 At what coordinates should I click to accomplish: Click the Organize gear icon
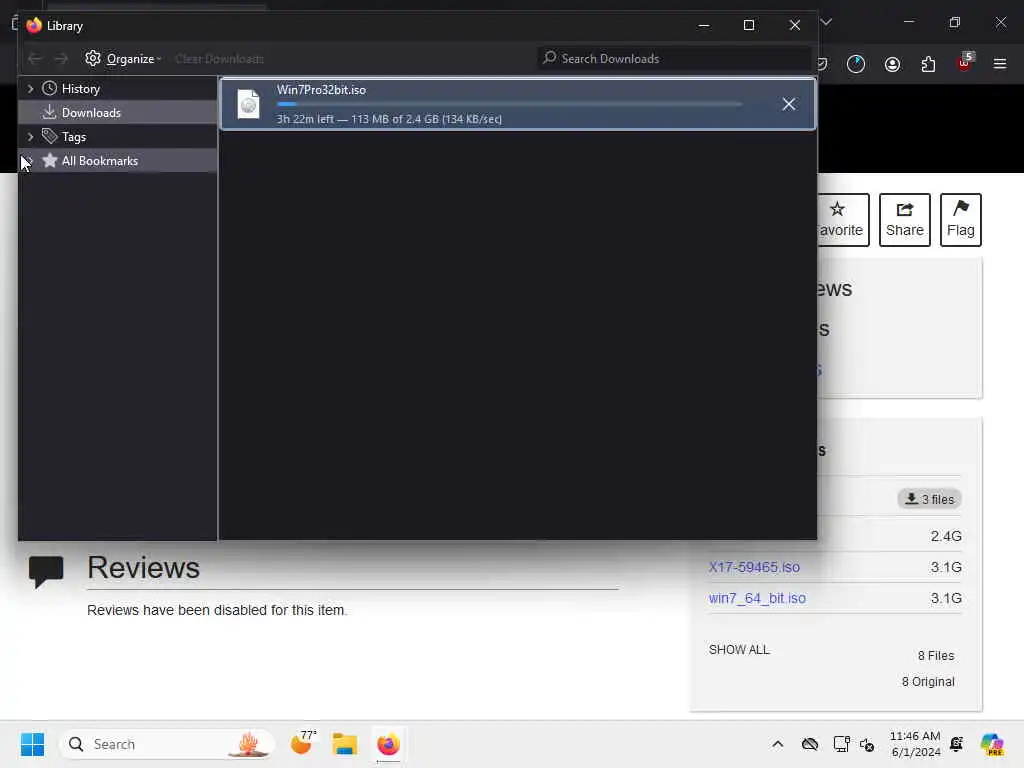(x=93, y=58)
